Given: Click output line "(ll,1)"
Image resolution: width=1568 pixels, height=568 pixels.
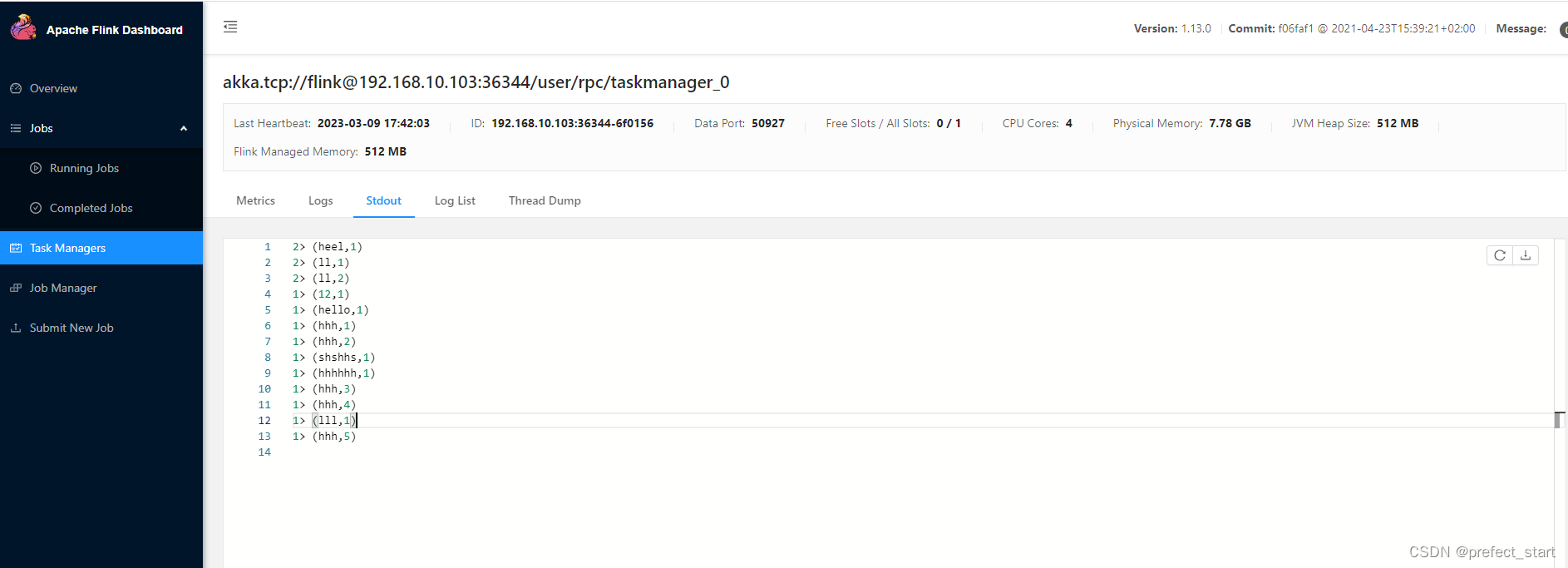Looking at the screenshot, I should click(331, 263).
